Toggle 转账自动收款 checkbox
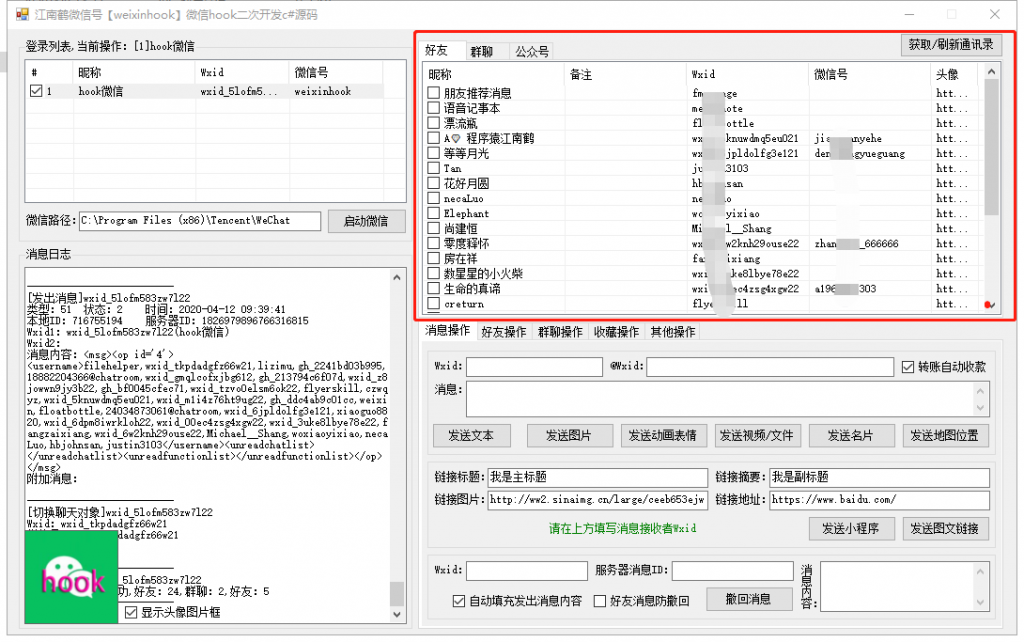 pyautogui.click(x=908, y=367)
